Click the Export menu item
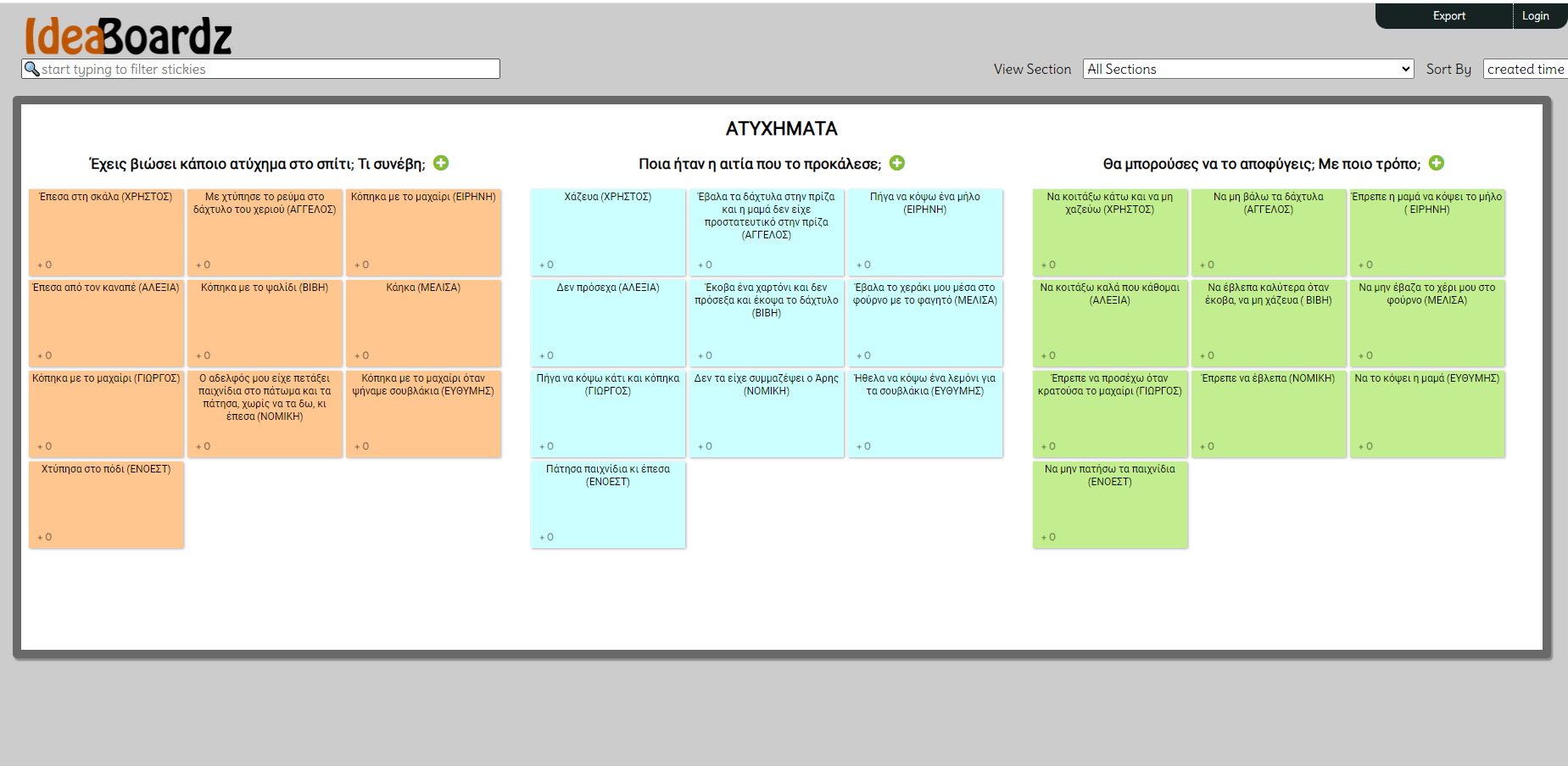The width and height of the screenshot is (1568, 766). coord(1448,15)
